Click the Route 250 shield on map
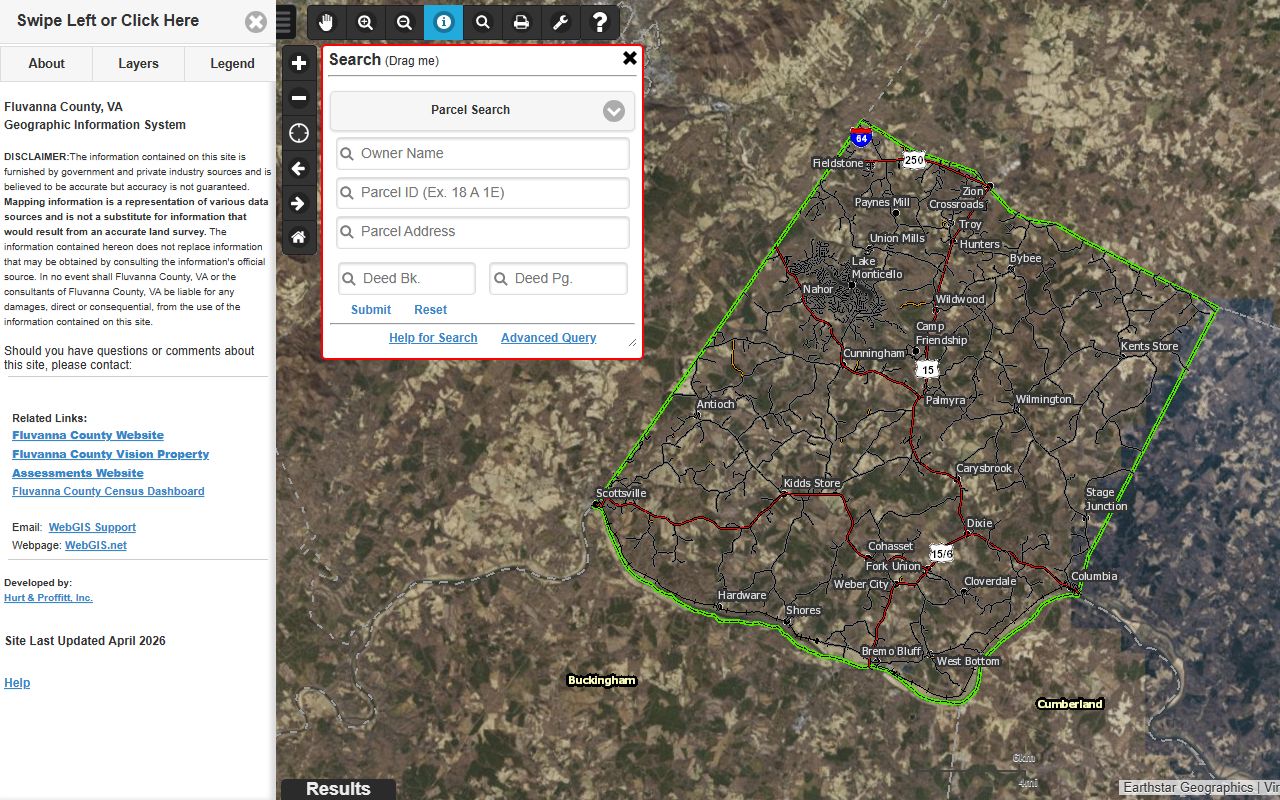Viewport: 1280px width, 800px height. click(x=914, y=159)
